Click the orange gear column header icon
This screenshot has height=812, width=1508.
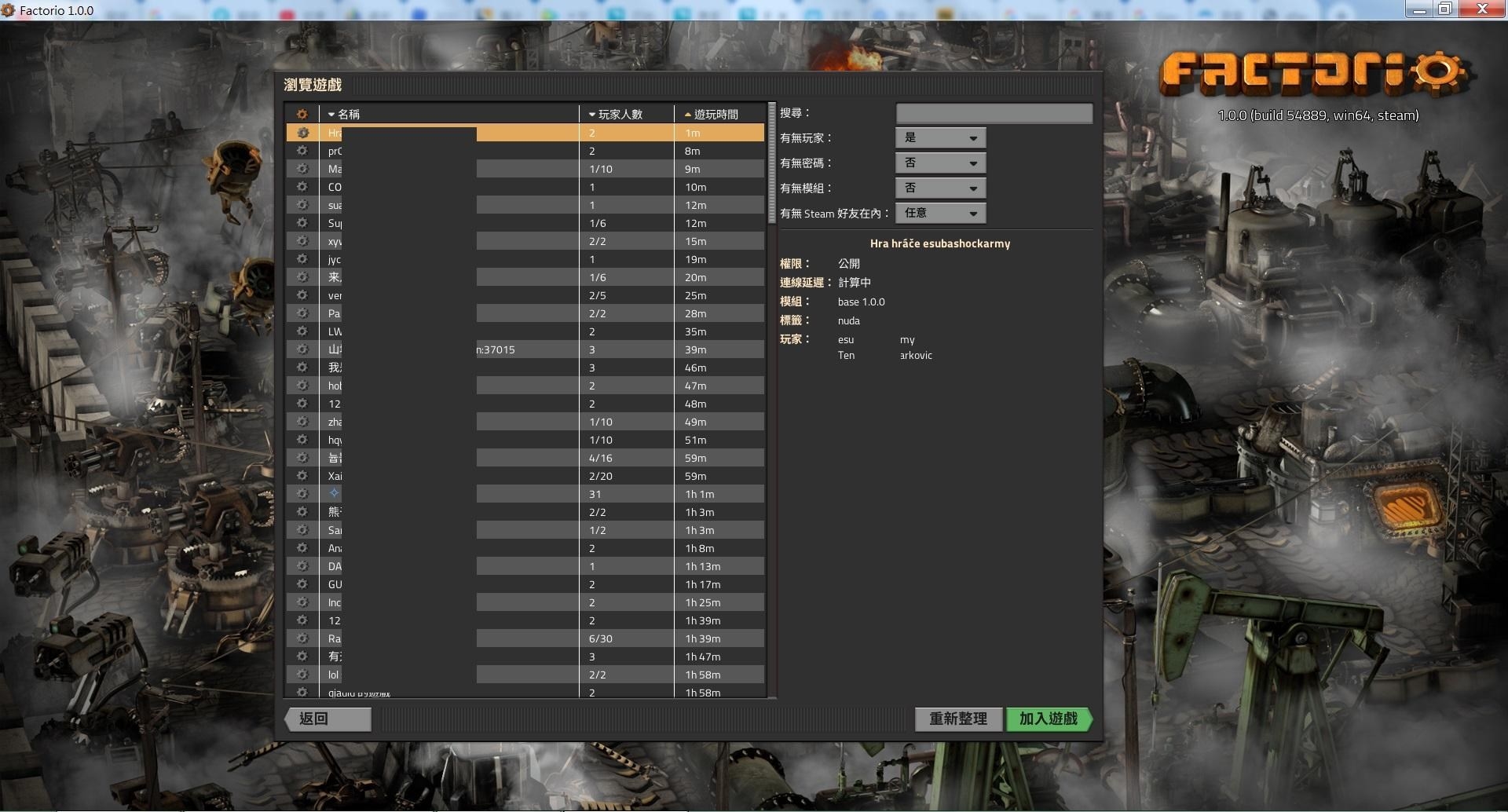click(x=302, y=114)
